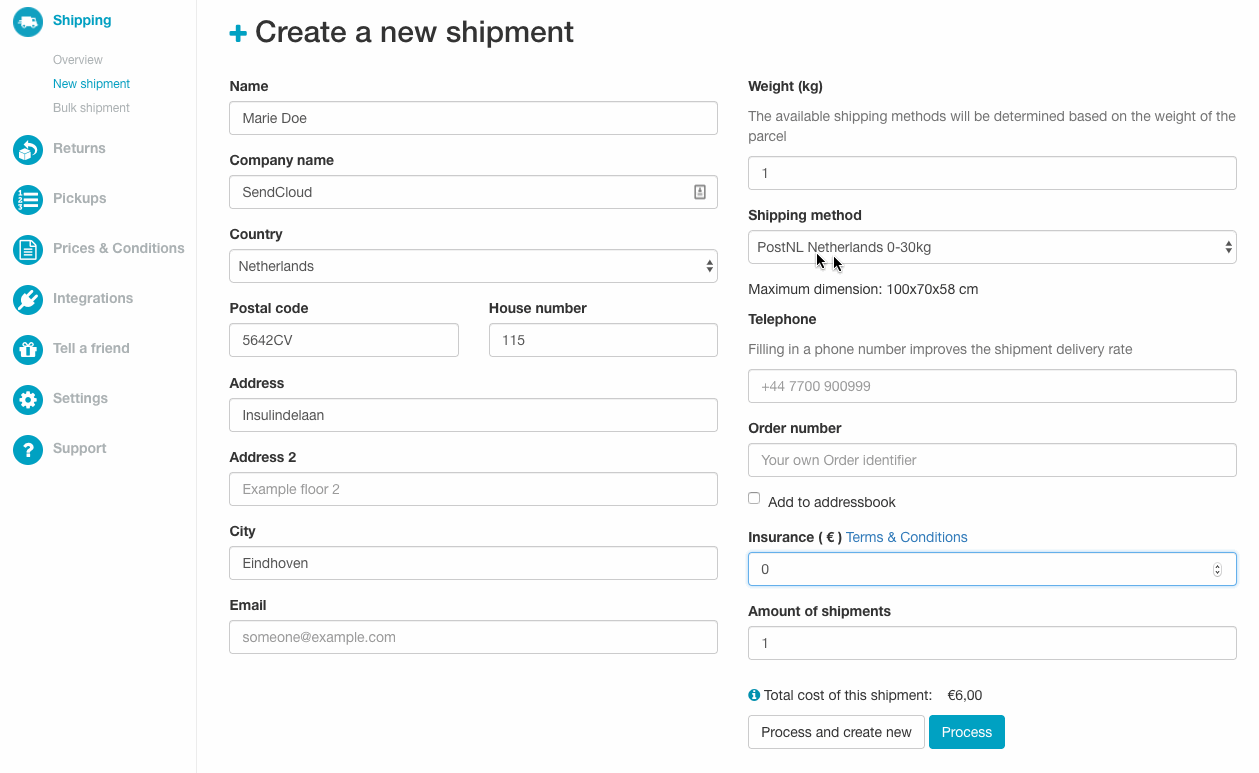Go to the Overview submenu item
The width and height of the screenshot is (1259, 773).
pyautogui.click(x=78, y=60)
